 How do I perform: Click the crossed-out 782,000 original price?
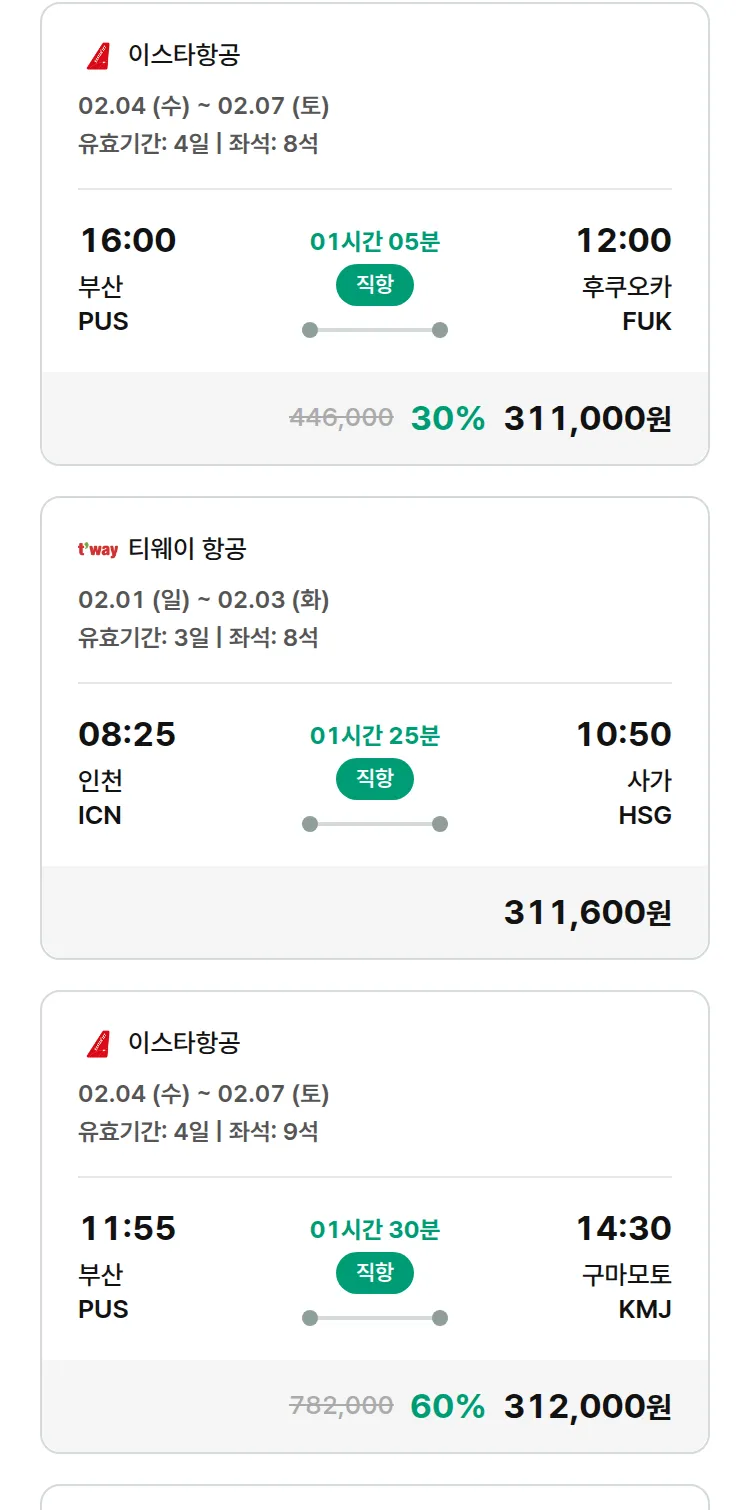click(x=341, y=1406)
